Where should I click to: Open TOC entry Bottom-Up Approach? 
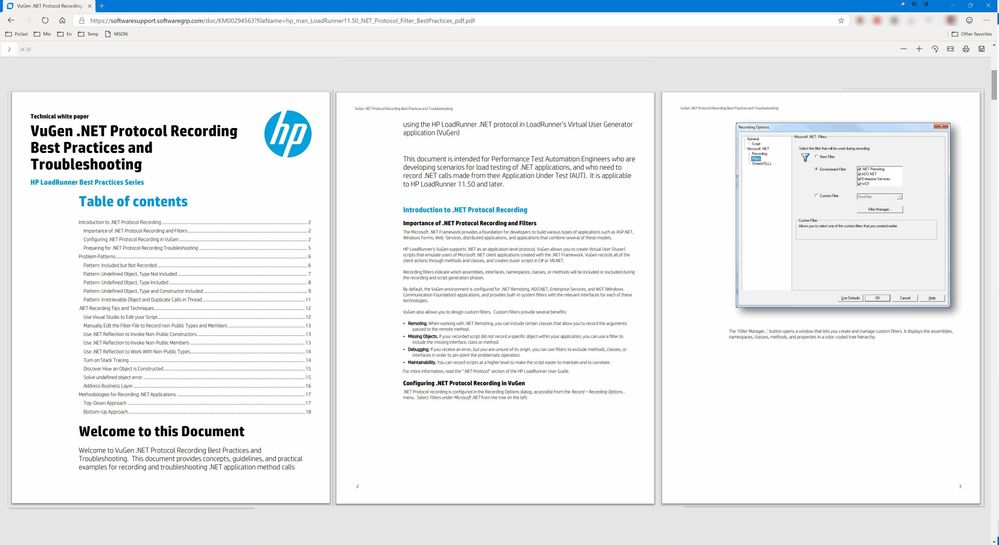click(197, 412)
